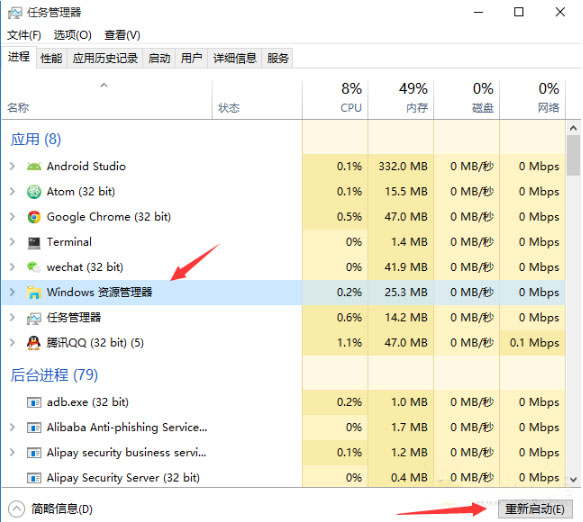Screen dimensions: 583x522
Task: Expand the wechat (32 bit) row
Action: click(x=12, y=267)
